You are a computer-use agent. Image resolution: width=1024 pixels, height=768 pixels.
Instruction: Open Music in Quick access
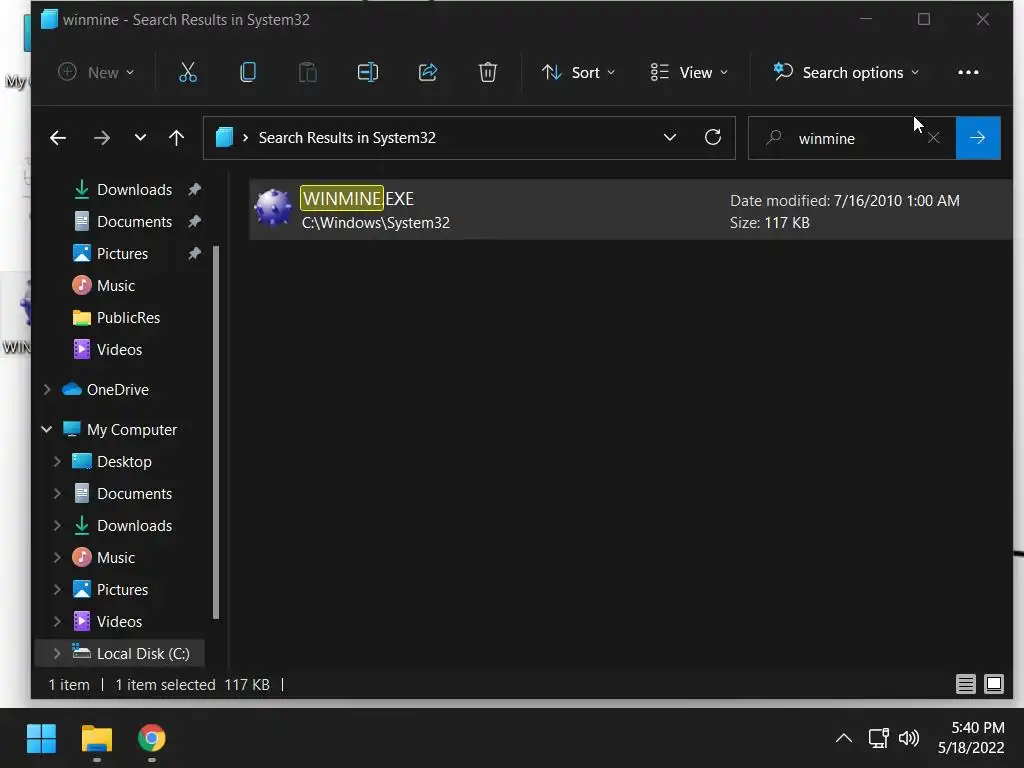[116, 286]
